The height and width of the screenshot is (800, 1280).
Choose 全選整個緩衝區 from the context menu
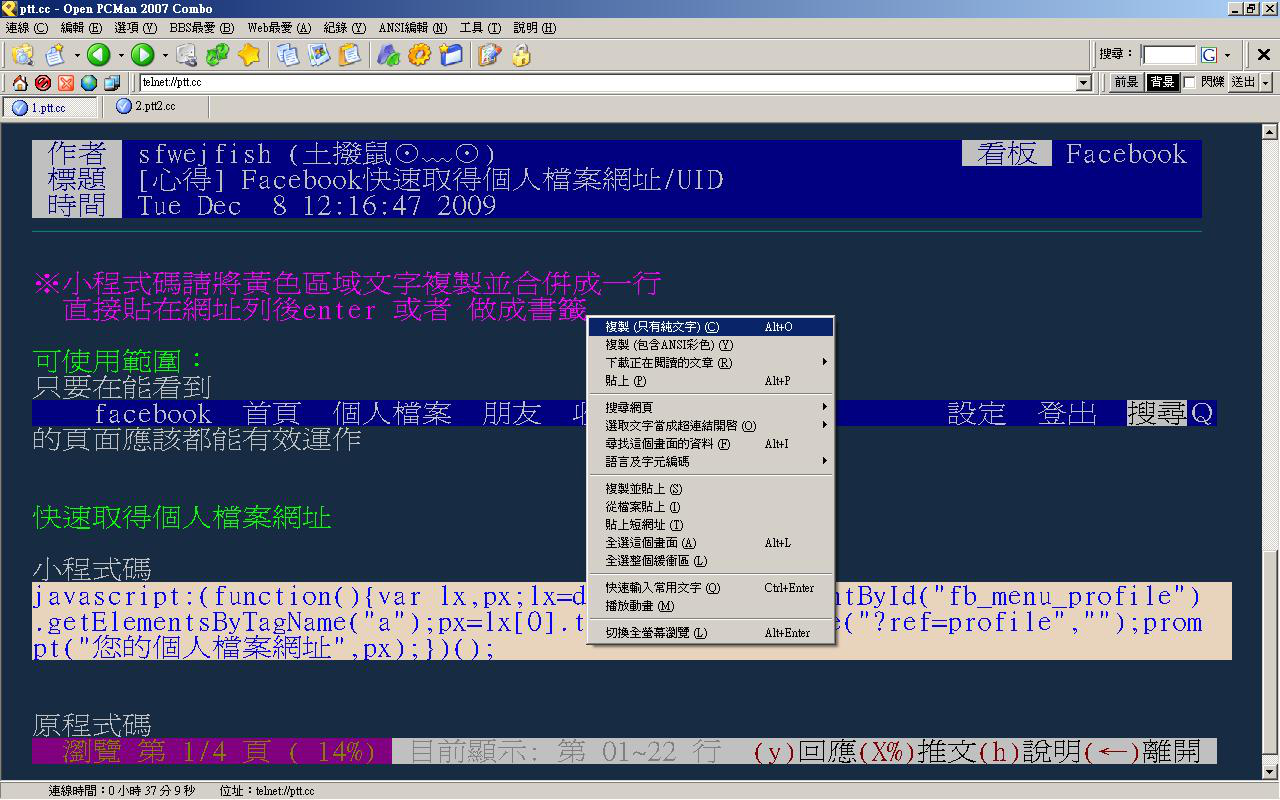click(711, 561)
